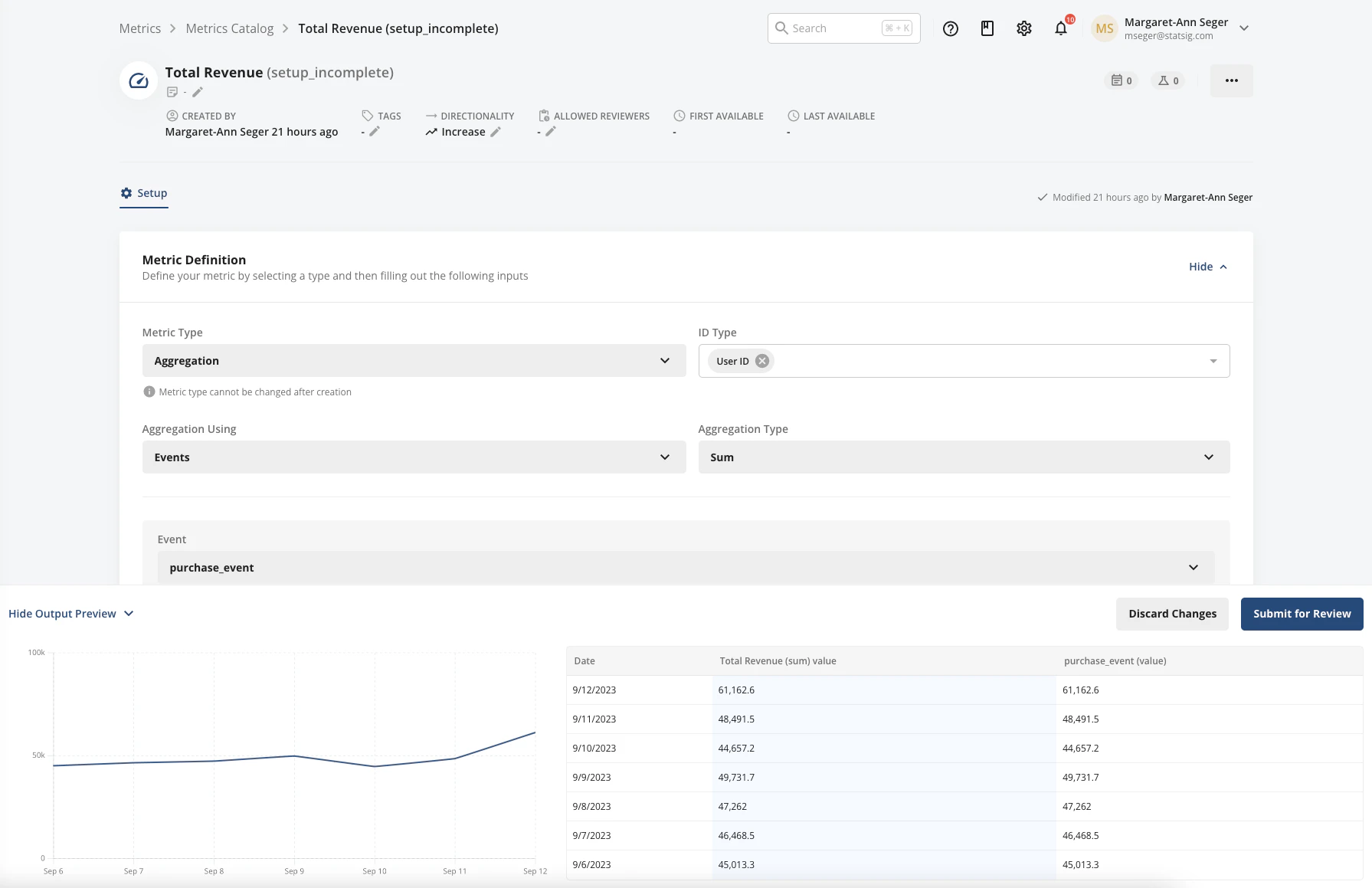Click the experiments flask badge showing 0
The image size is (1372, 888).
[x=1167, y=80]
